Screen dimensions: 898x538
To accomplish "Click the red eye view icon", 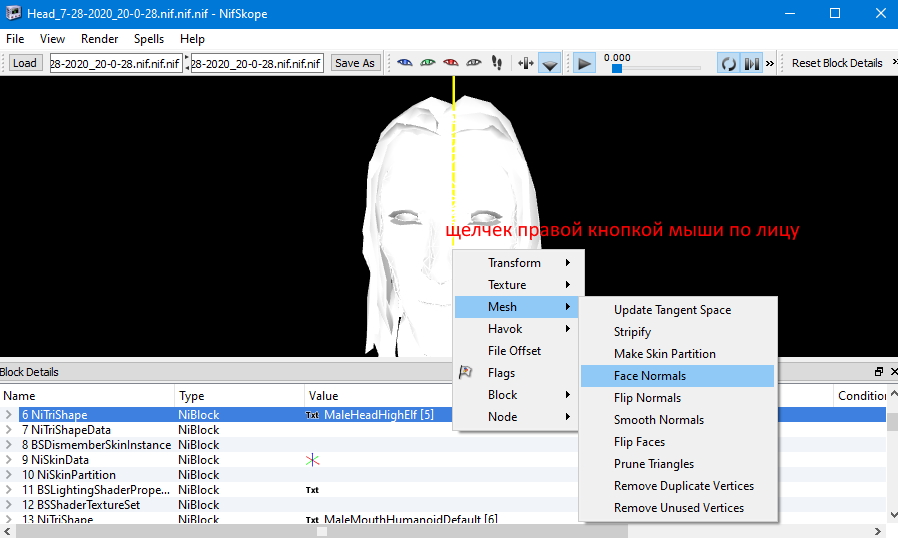I will (x=451, y=63).
